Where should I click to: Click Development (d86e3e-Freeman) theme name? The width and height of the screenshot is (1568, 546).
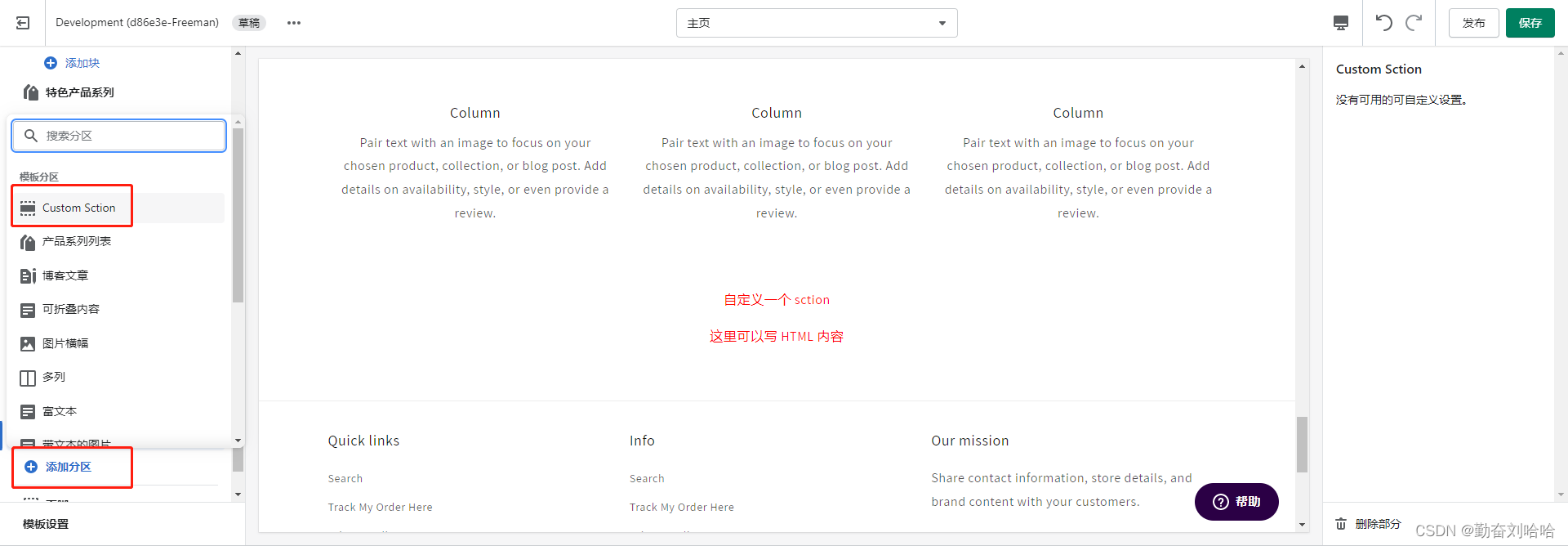coord(137,23)
